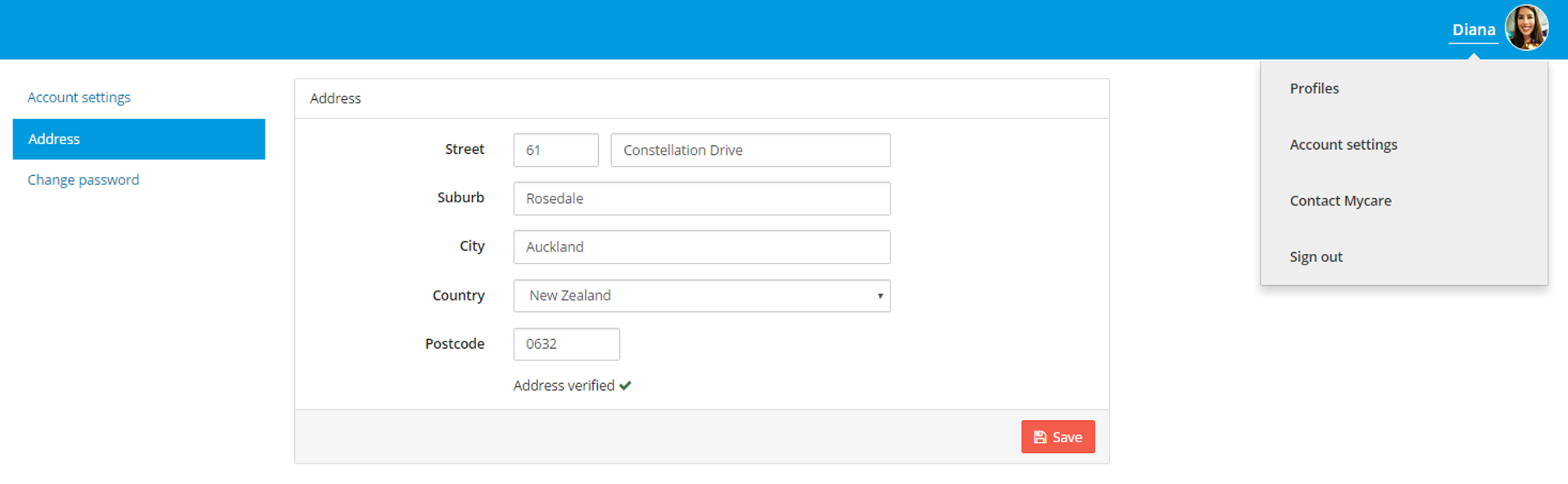Click the Street field label
Image resolution: width=1568 pixels, height=484 pixels.
pyautogui.click(x=465, y=149)
